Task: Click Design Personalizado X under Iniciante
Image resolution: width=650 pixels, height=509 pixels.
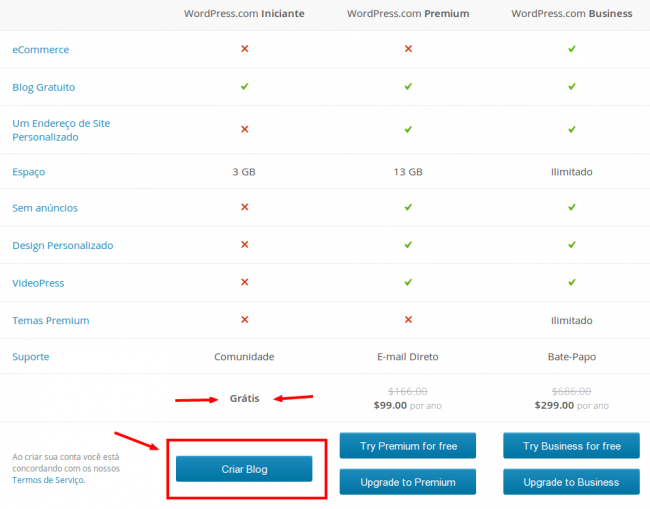Action: click(x=245, y=245)
